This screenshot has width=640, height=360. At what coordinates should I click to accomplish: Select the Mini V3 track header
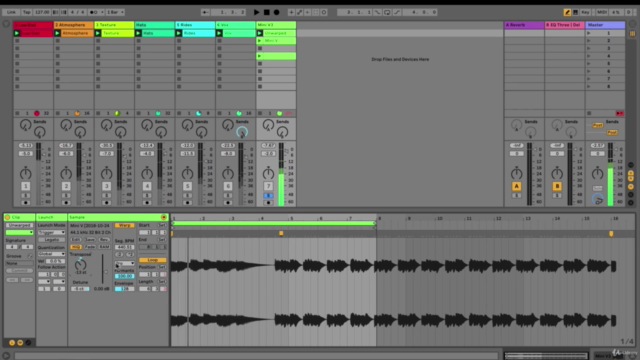(276, 25)
